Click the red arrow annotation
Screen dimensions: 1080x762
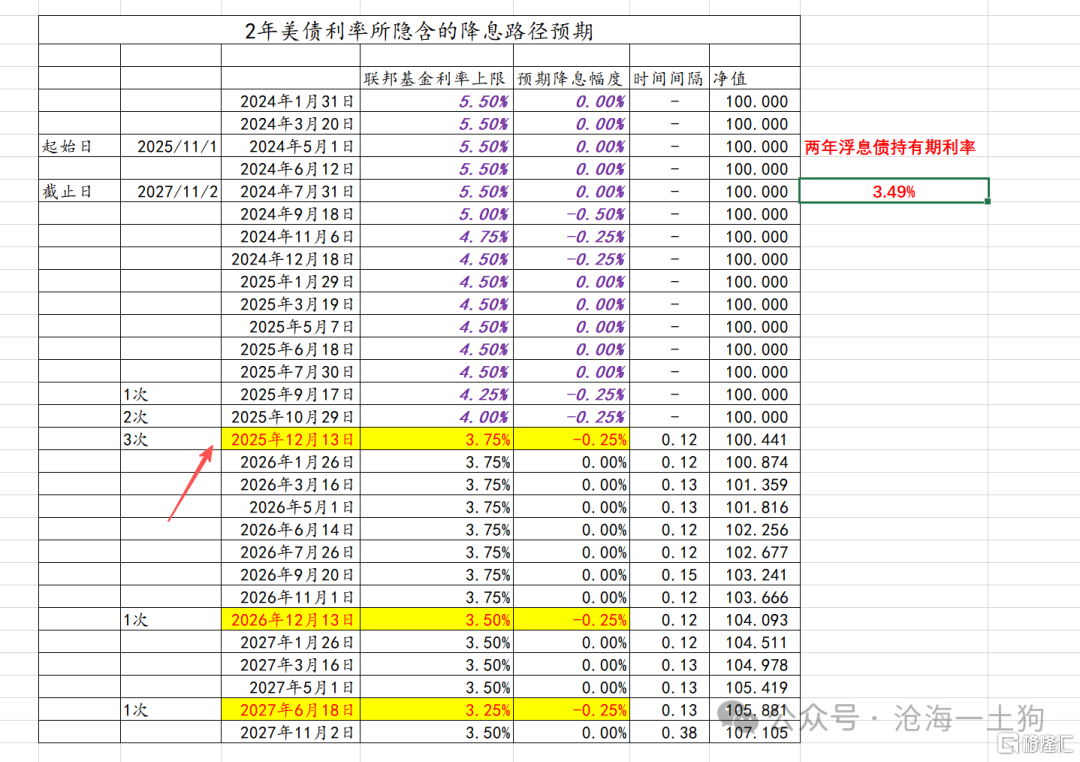click(190, 481)
